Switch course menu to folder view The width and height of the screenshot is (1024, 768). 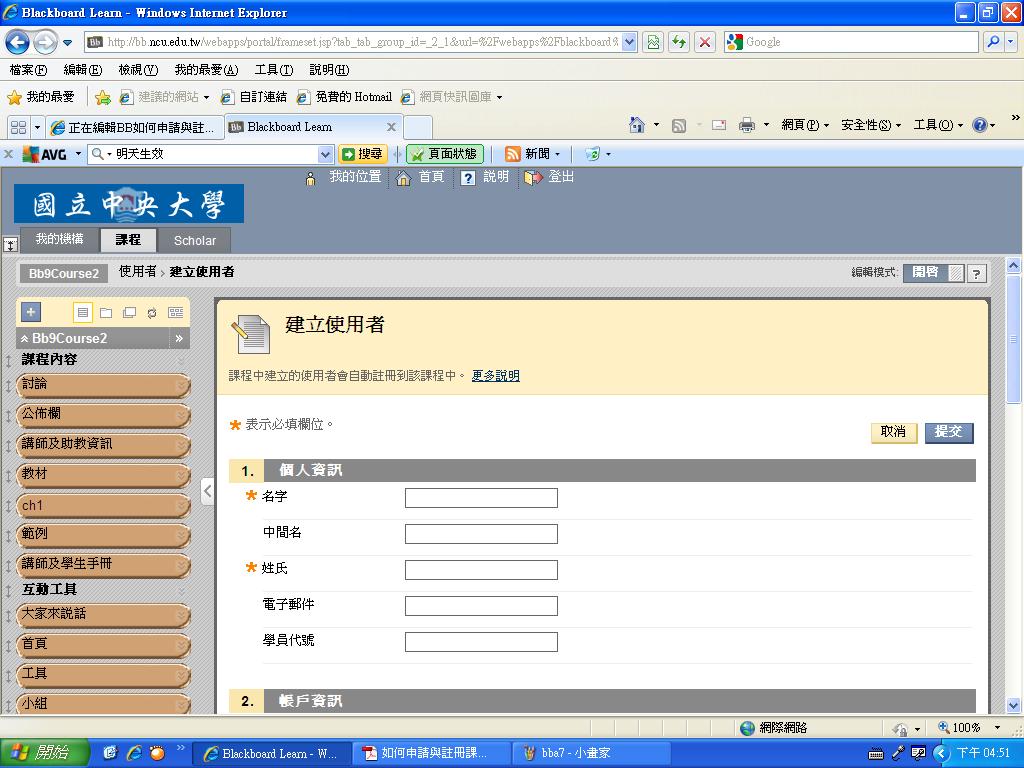[106, 312]
